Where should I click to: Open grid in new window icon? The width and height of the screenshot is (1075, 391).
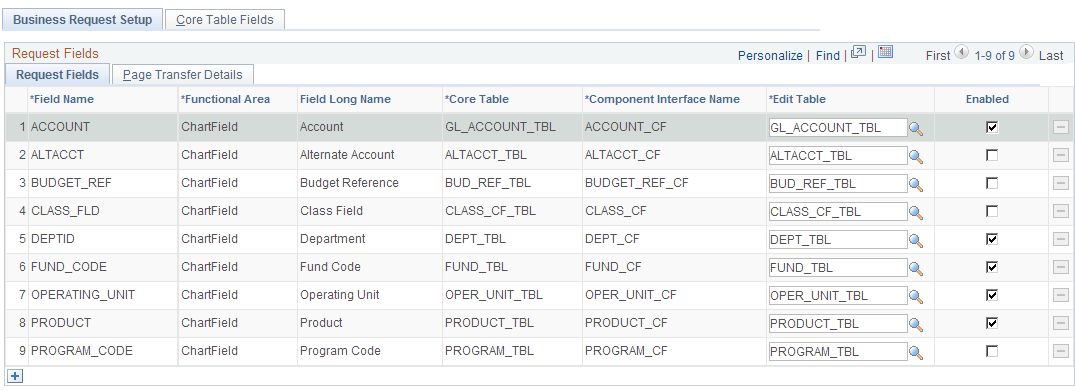pyautogui.click(x=858, y=53)
